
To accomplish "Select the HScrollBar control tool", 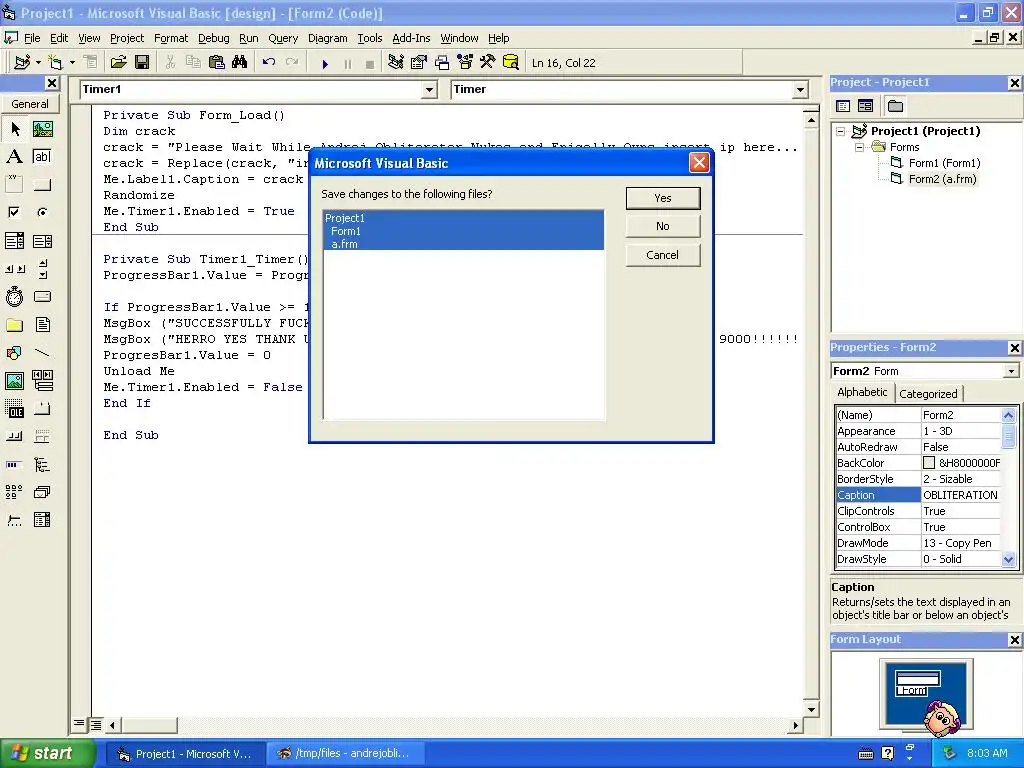I will click(x=14, y=268).
